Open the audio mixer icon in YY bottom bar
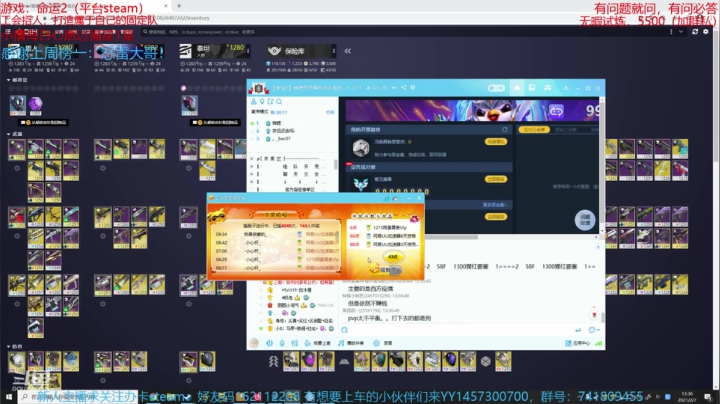The height and width of the screenshot is (404, 720). point(295,343)
